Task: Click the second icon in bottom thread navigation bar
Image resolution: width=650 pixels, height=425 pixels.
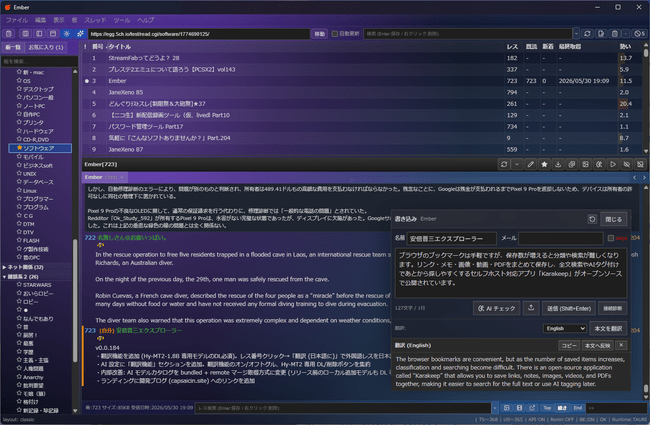Action: point(519,408)
